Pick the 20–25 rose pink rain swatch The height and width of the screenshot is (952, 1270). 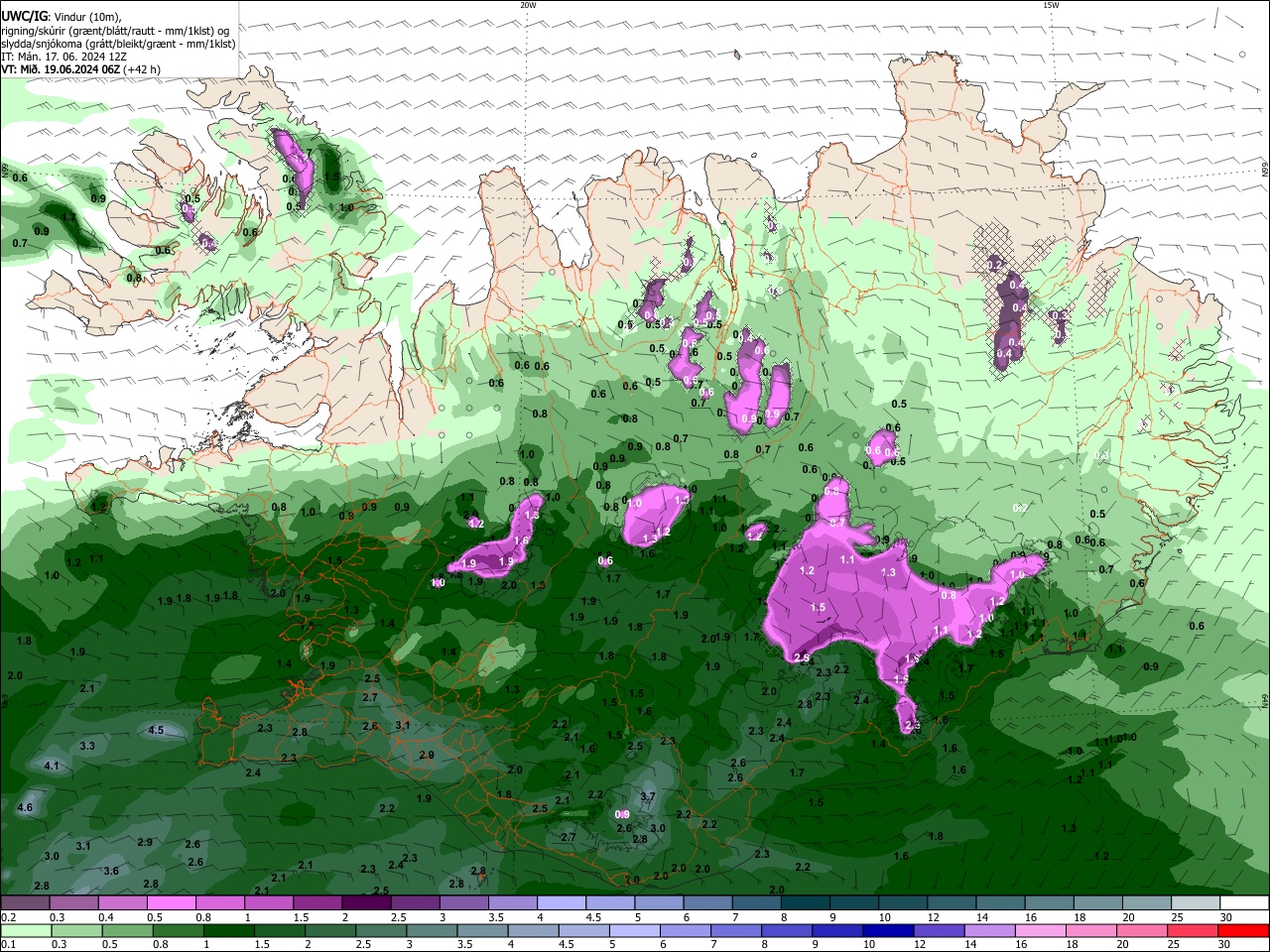(x=1143, y=931)
